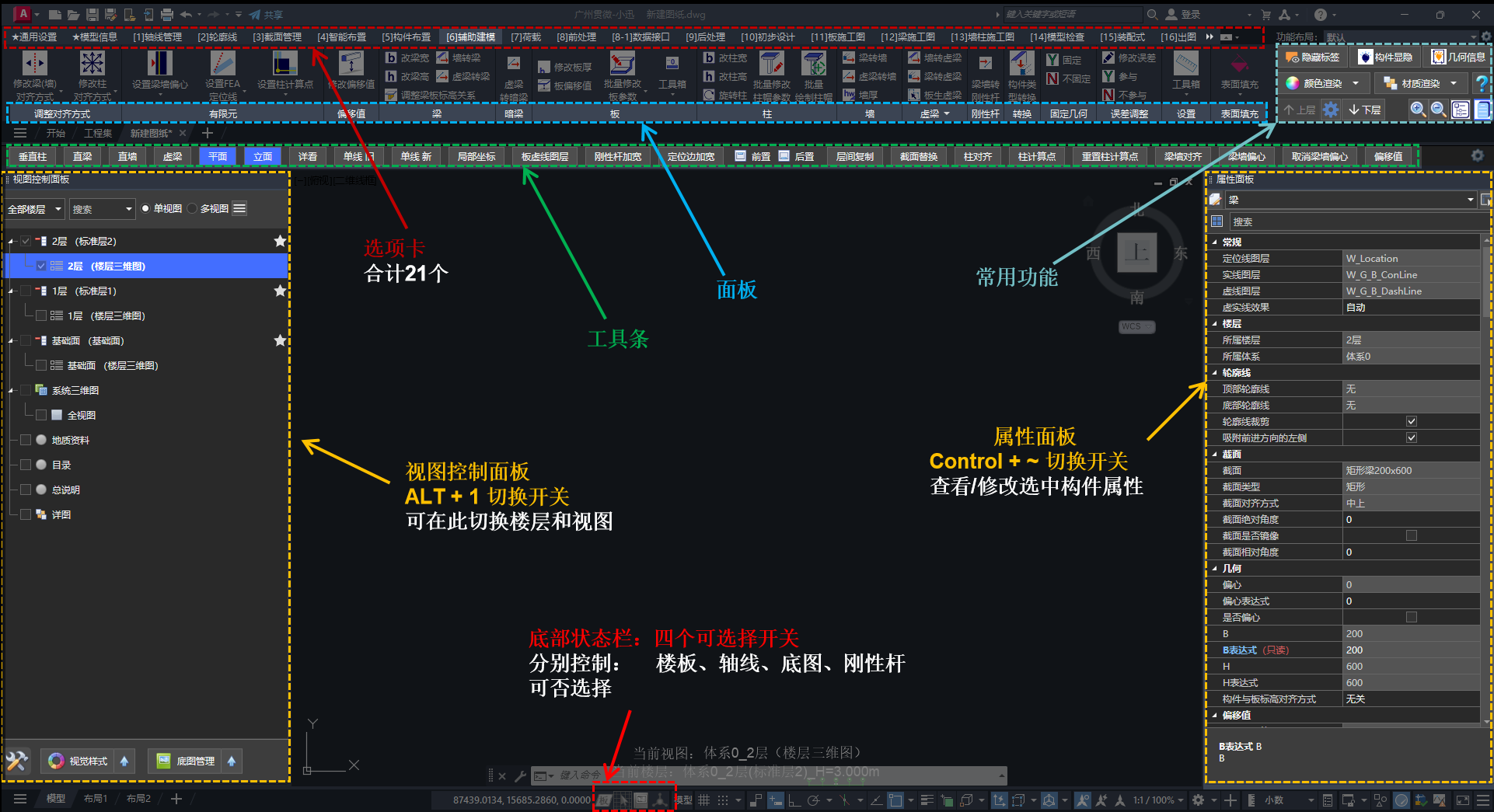Check the box for 地质资料
1494x812 pixels.
pos(26,440)
